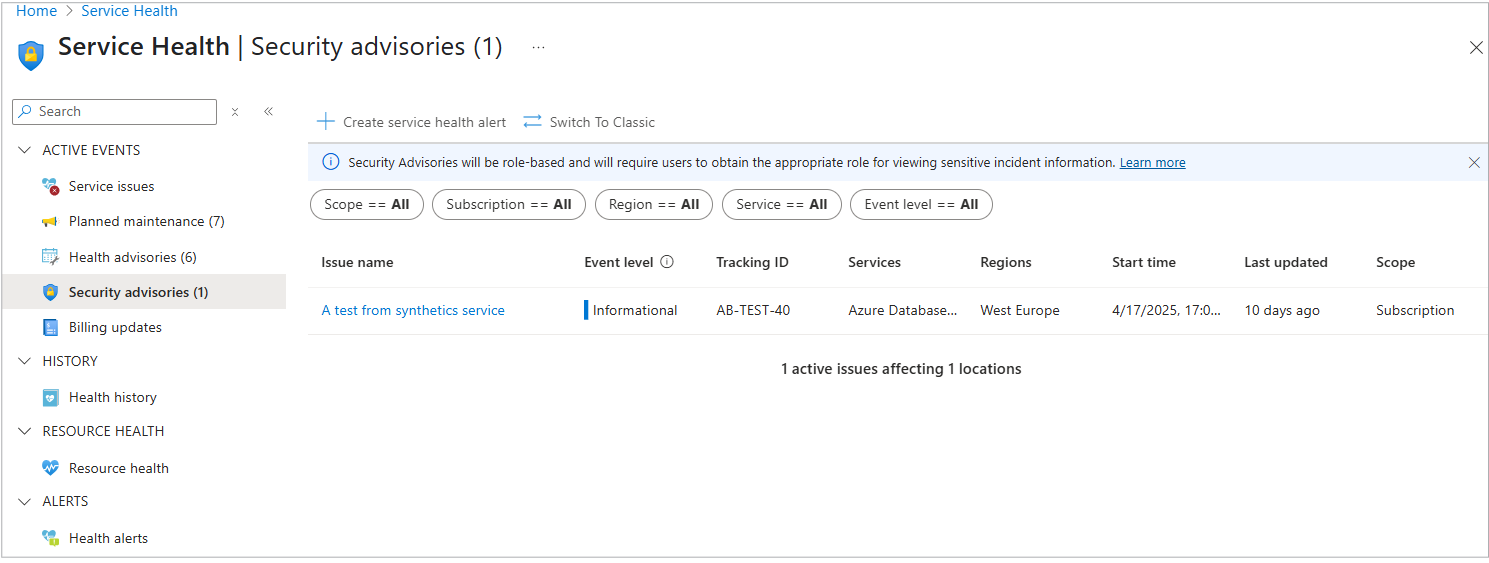Screen dimensions: 1489x563
Task: Click the Service issues heart icon
Action: [51, 187]
